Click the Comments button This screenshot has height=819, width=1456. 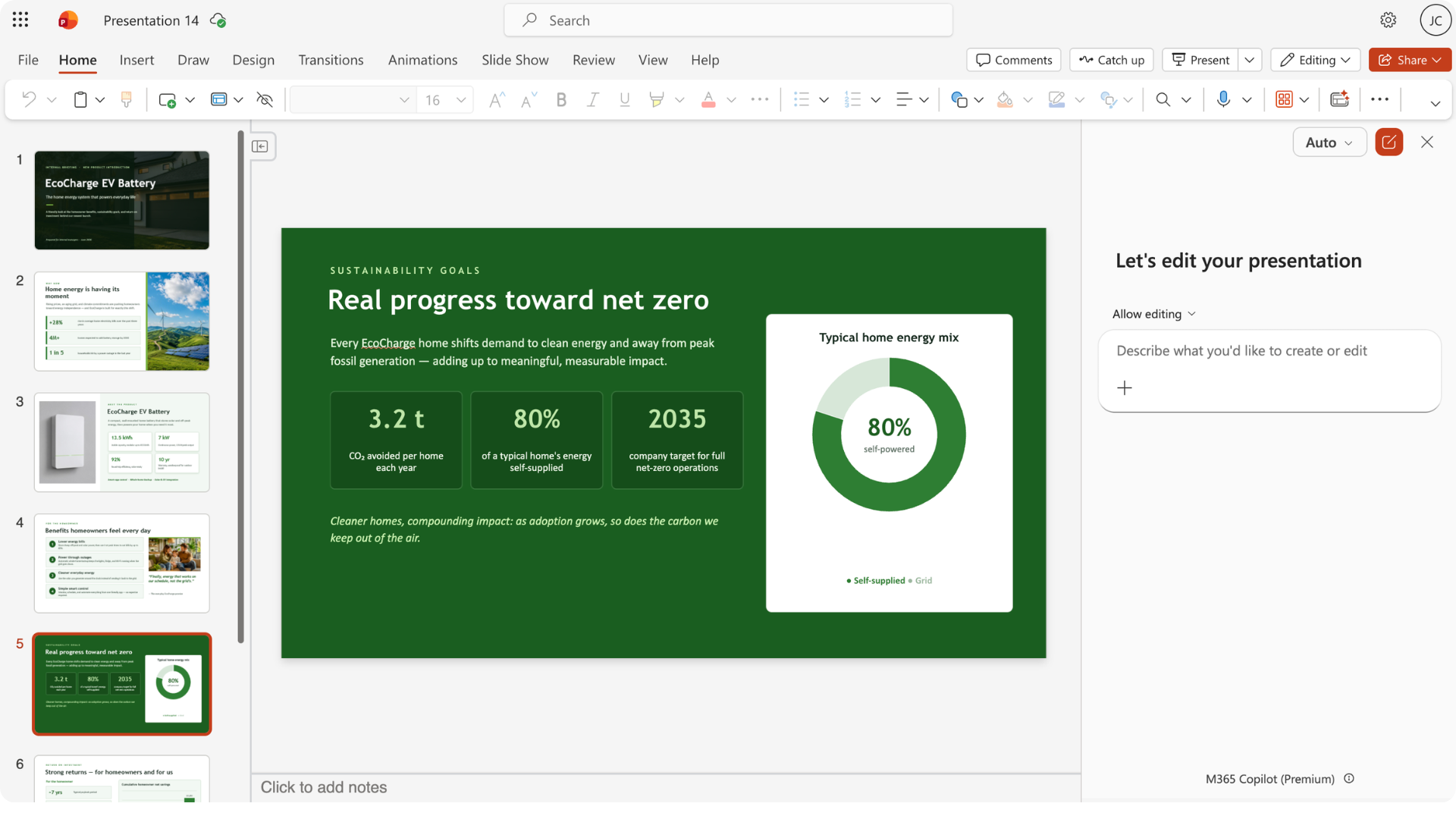1014,60
